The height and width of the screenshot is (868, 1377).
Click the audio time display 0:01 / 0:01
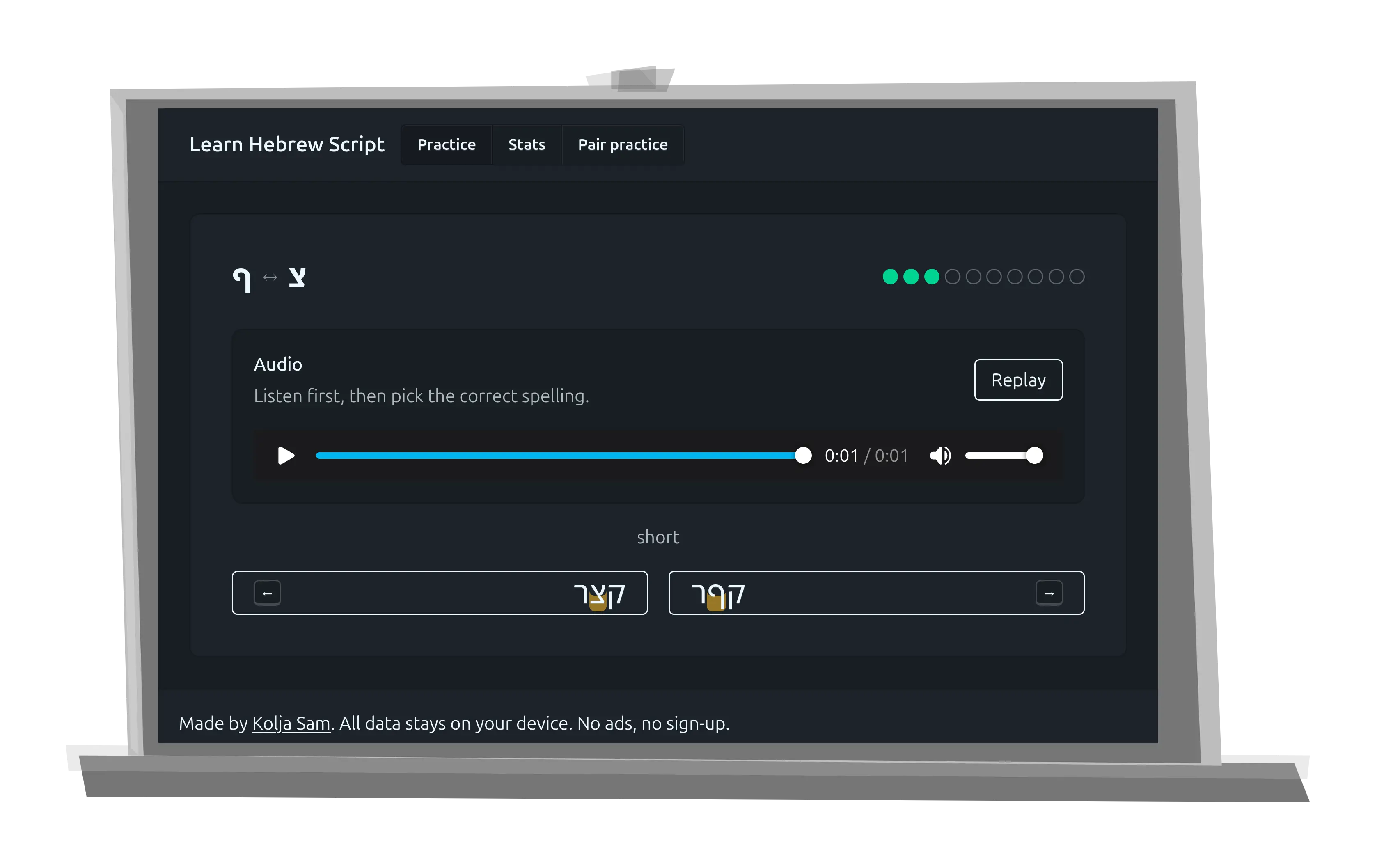(x=866, y=456)
